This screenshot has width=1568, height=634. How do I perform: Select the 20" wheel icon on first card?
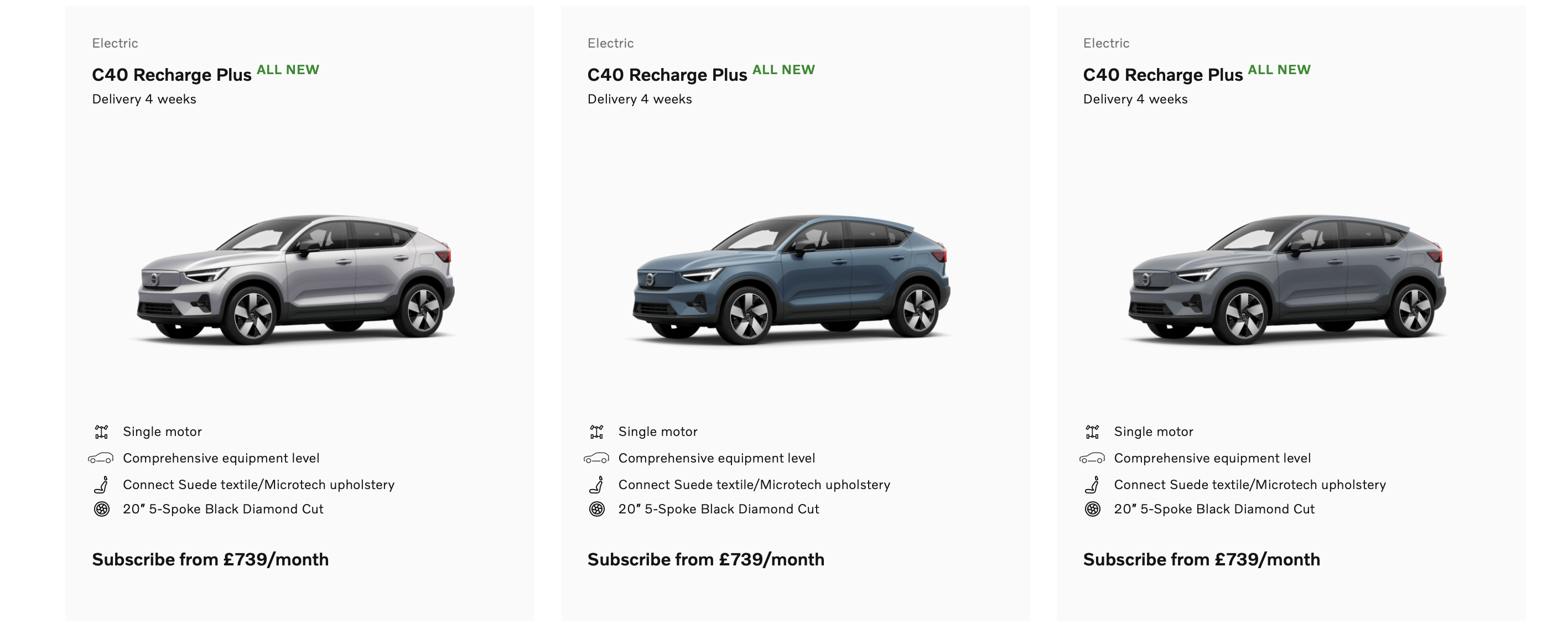(103, 510)
